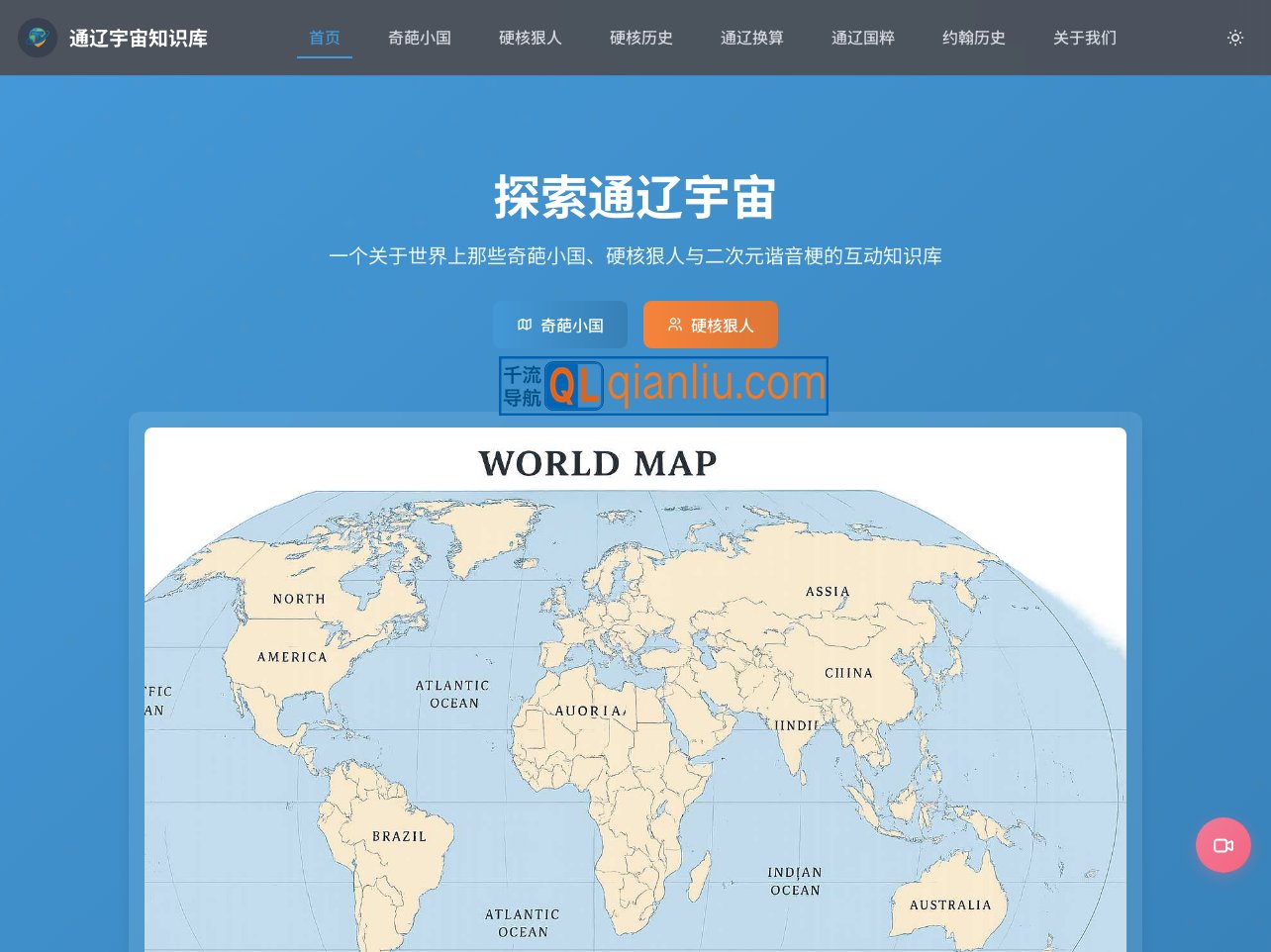Open 硬核狠人 from the navigation bar

click(531, 38)
